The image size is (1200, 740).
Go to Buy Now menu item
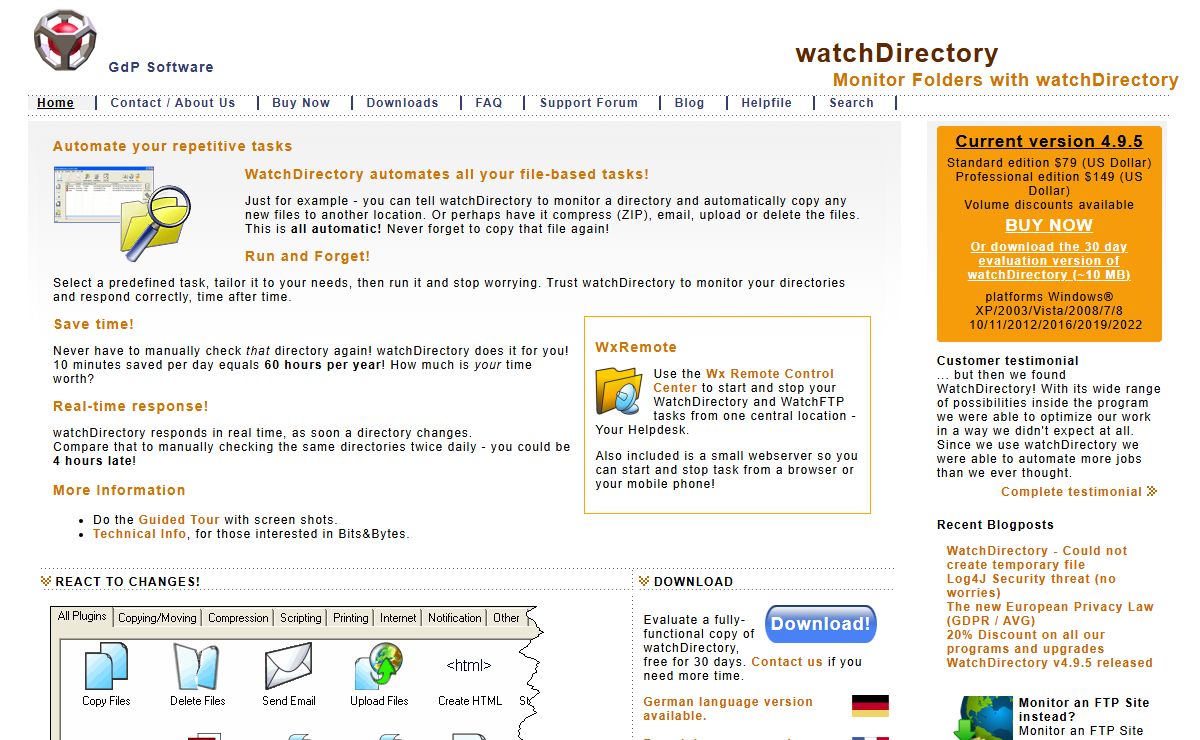[301, 103]
